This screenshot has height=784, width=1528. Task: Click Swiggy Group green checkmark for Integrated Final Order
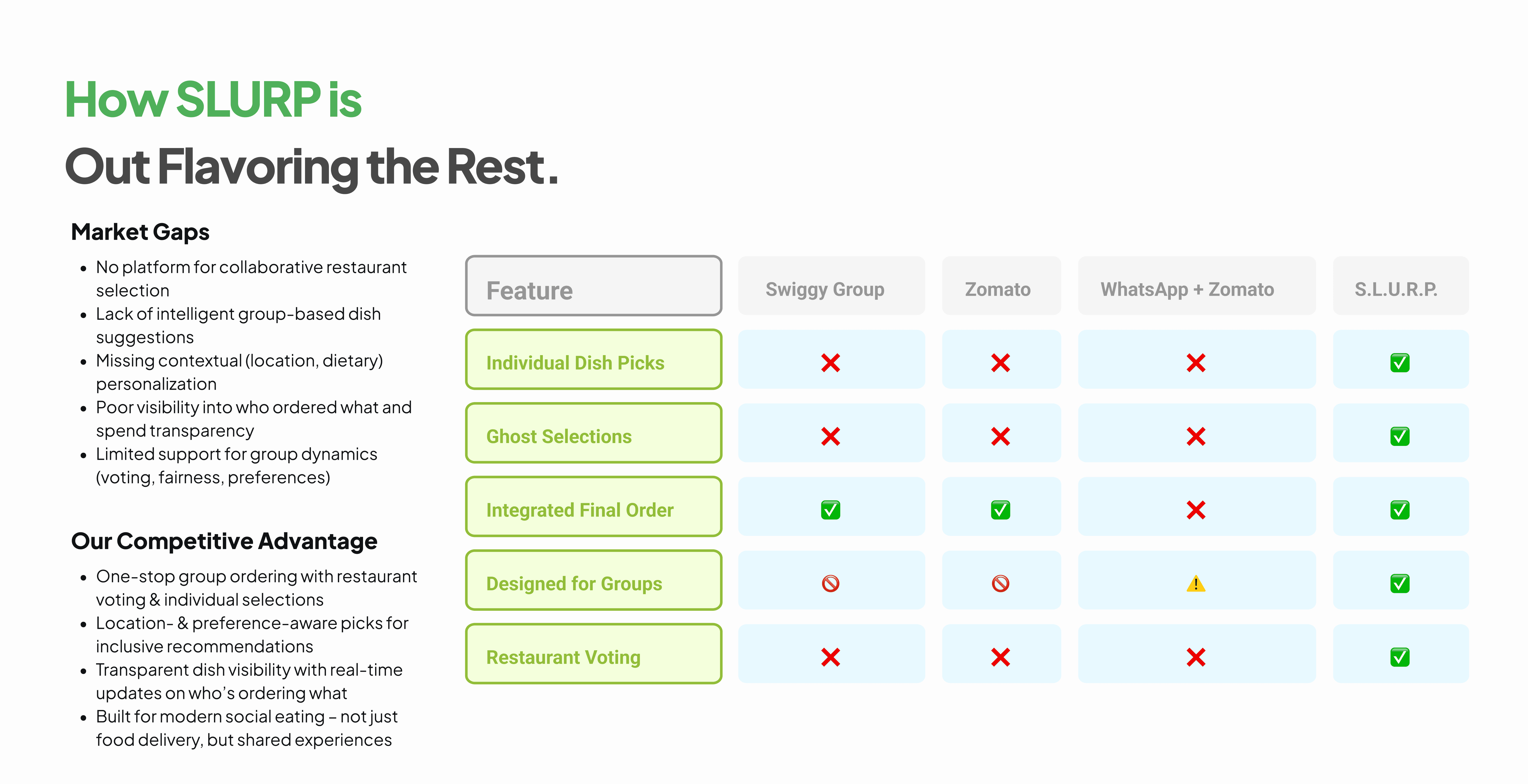831,509
